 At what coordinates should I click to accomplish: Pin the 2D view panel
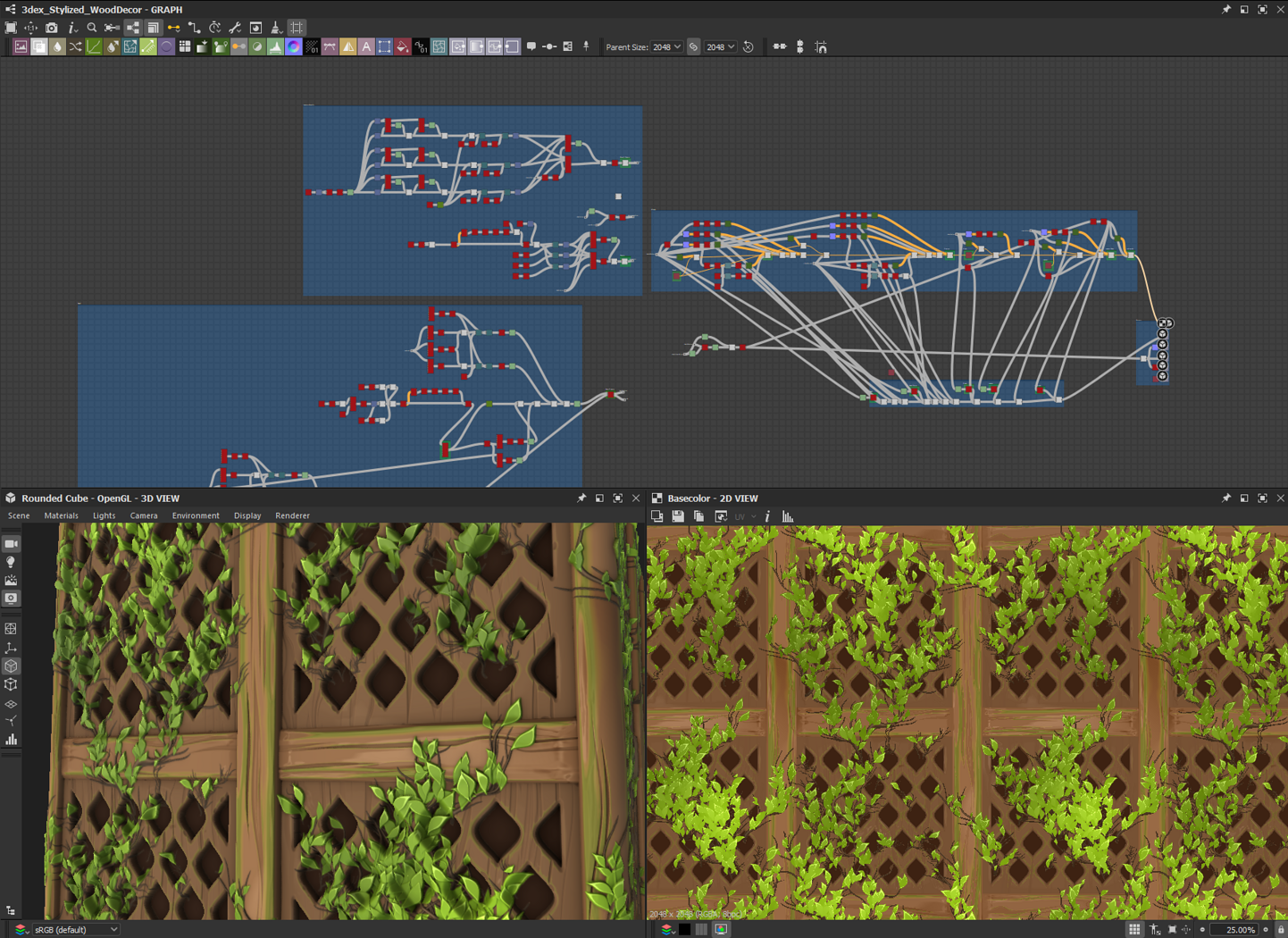coord(1225,498)
